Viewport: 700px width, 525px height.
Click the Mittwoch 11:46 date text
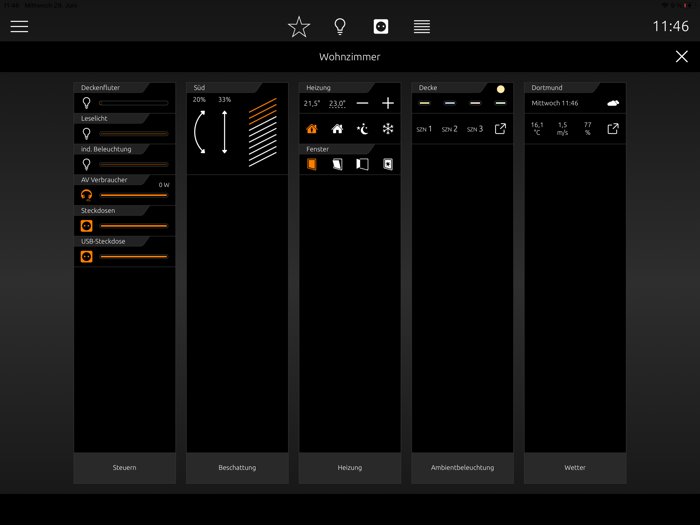554,103
